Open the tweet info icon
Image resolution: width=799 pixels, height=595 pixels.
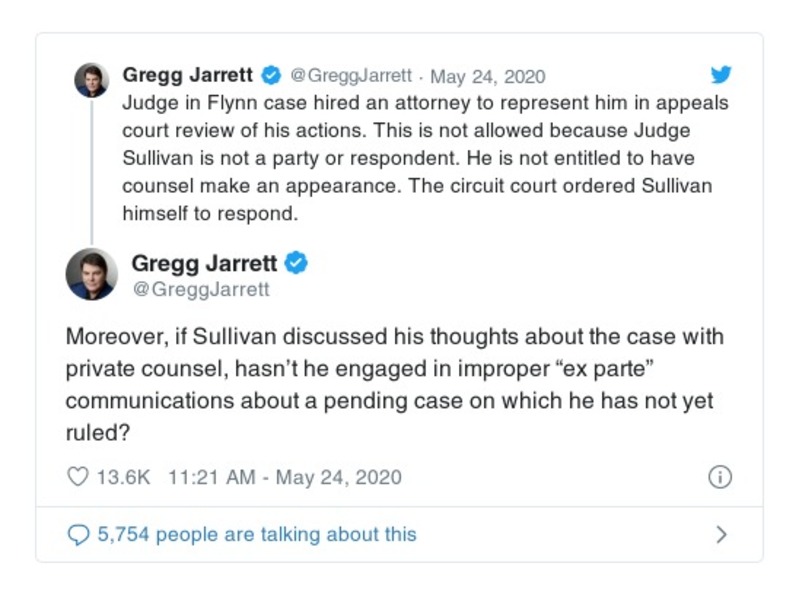(719, 477)
